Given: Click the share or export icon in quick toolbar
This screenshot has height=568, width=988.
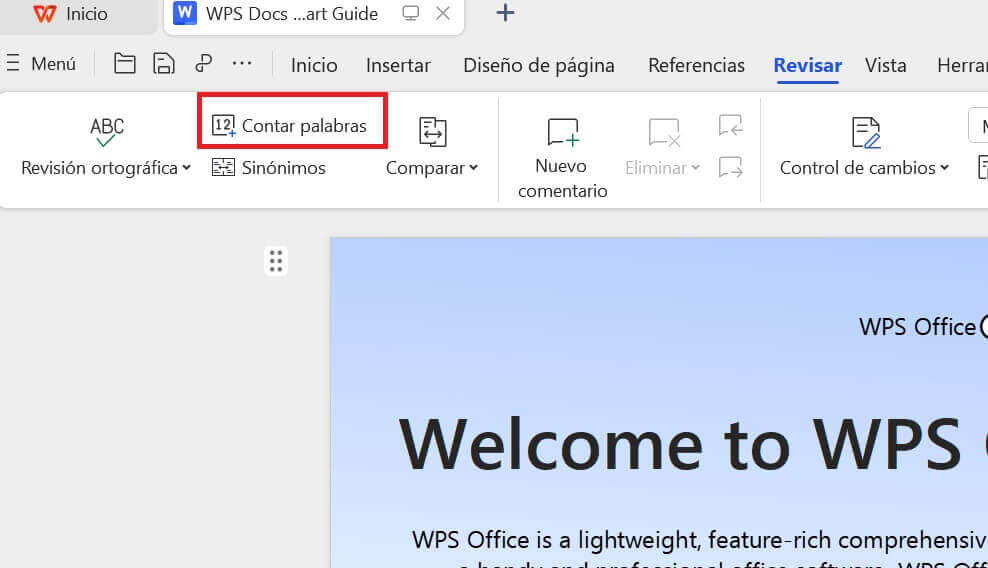Looking at the screenshot, I should 204,64.
